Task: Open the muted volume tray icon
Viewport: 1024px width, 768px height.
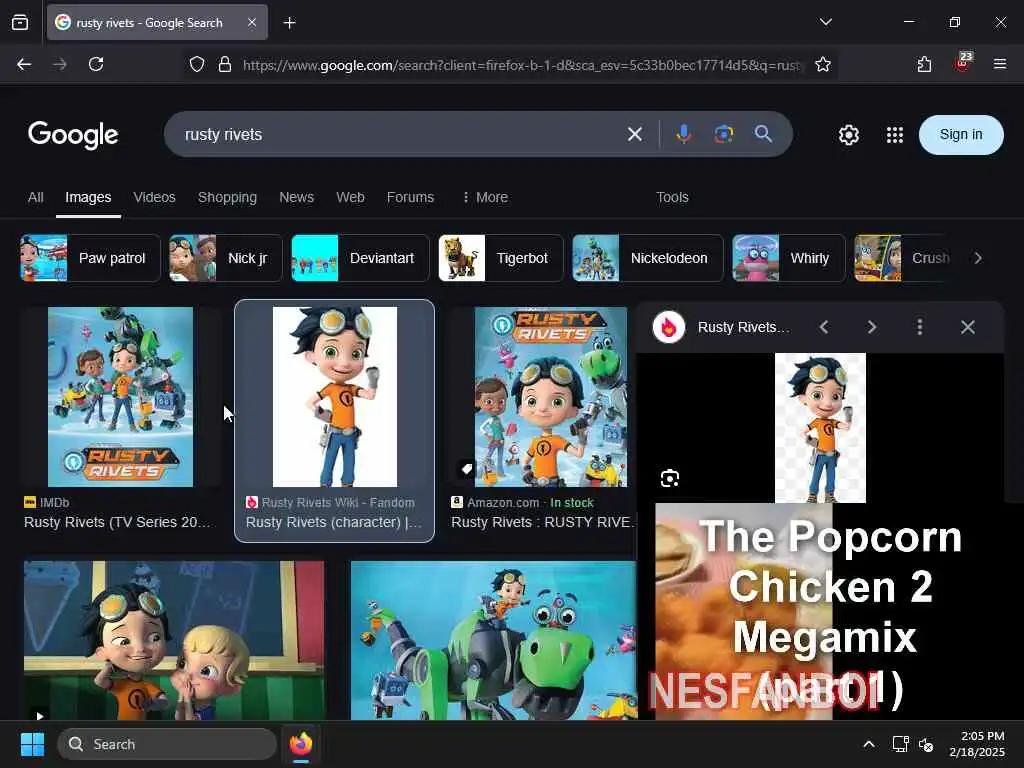Action: (926, 744)
